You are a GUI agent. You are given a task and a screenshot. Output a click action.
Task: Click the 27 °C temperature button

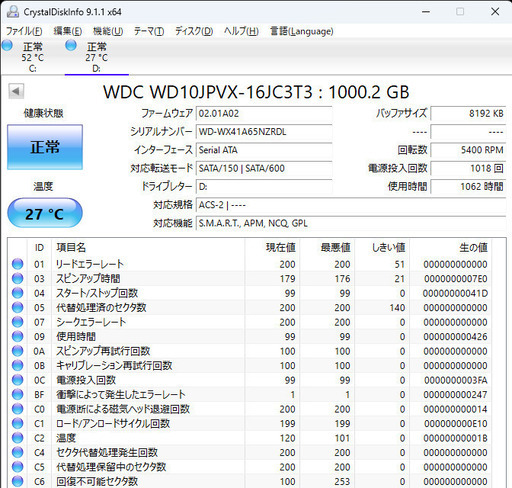pos(45,213)
